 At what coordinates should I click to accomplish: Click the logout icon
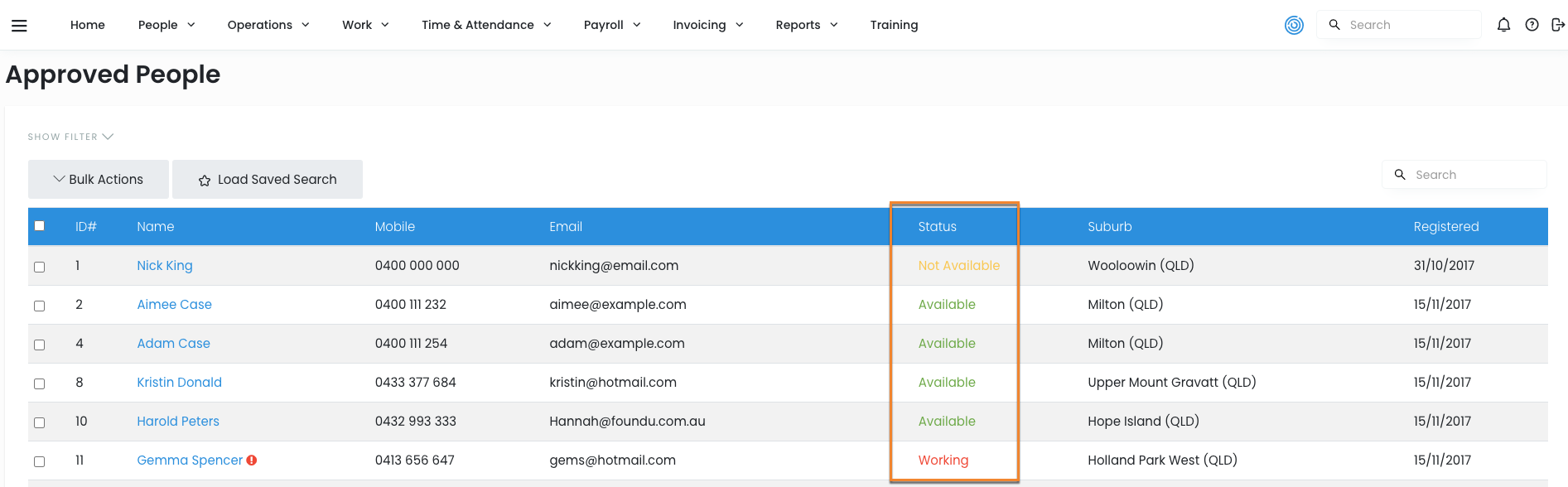pyautogui.click(x=1557, y=25)
